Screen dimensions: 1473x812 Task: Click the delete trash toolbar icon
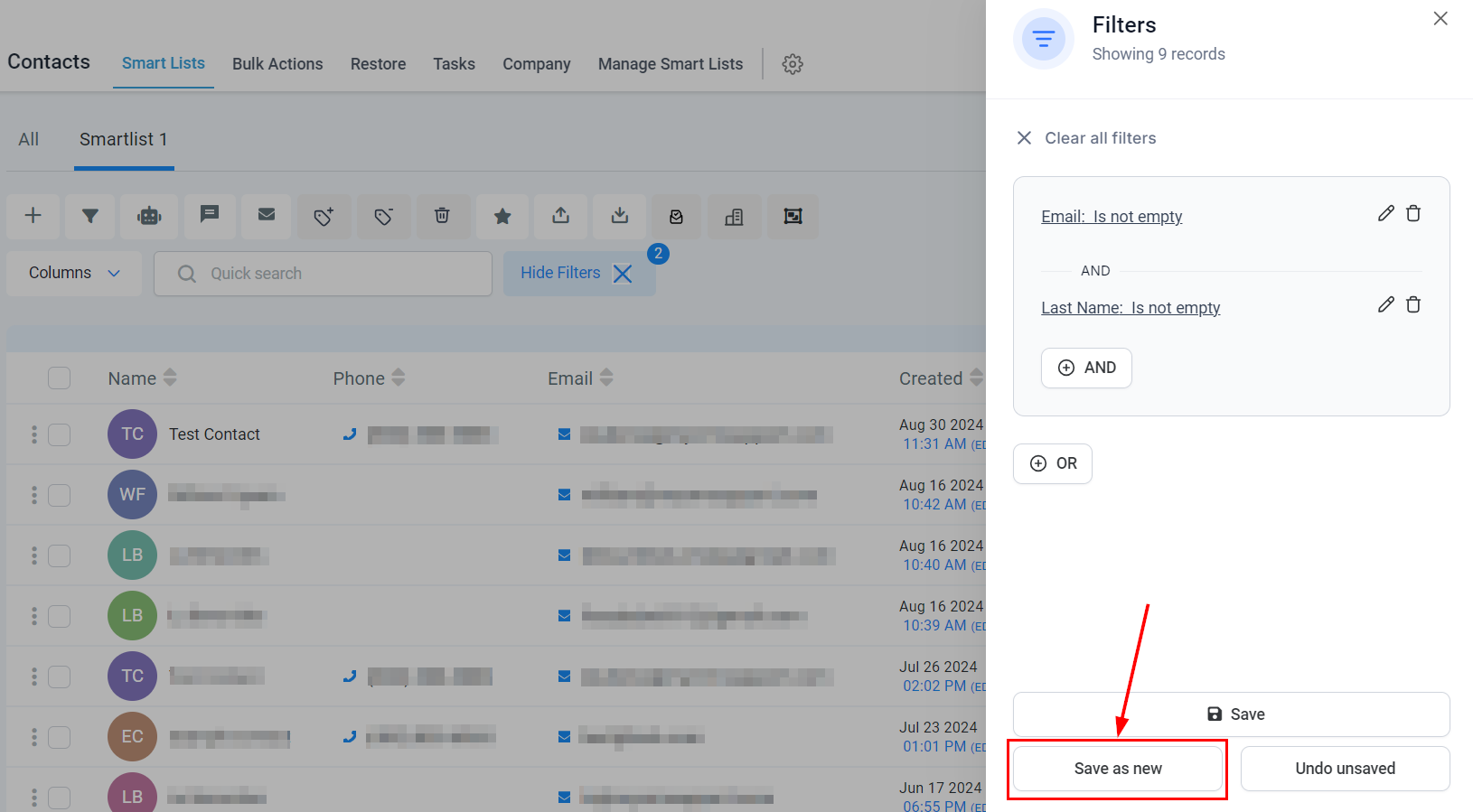(x=442, y=216)
